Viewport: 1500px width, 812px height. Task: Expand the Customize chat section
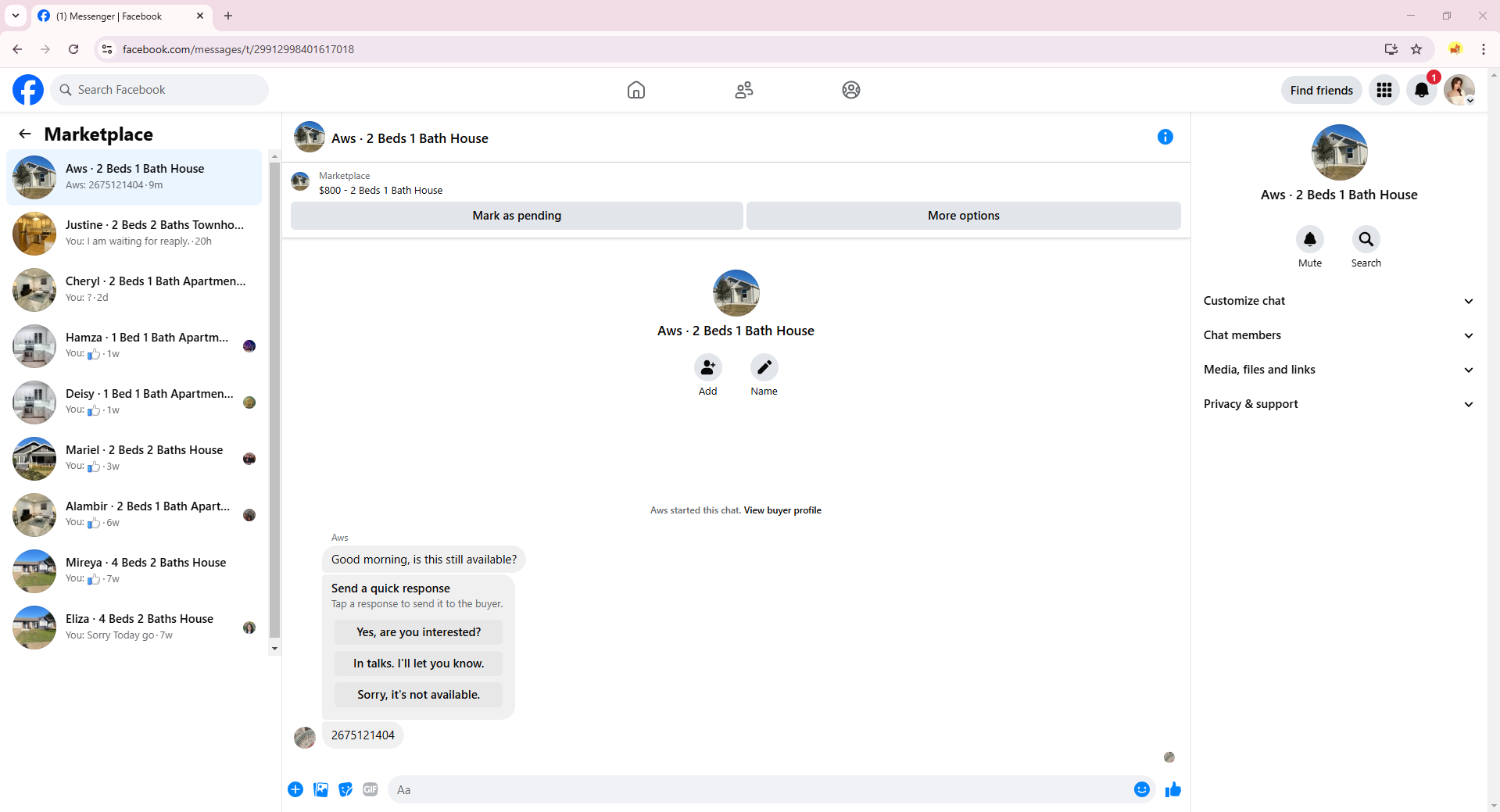click(x=1339, y=301)
